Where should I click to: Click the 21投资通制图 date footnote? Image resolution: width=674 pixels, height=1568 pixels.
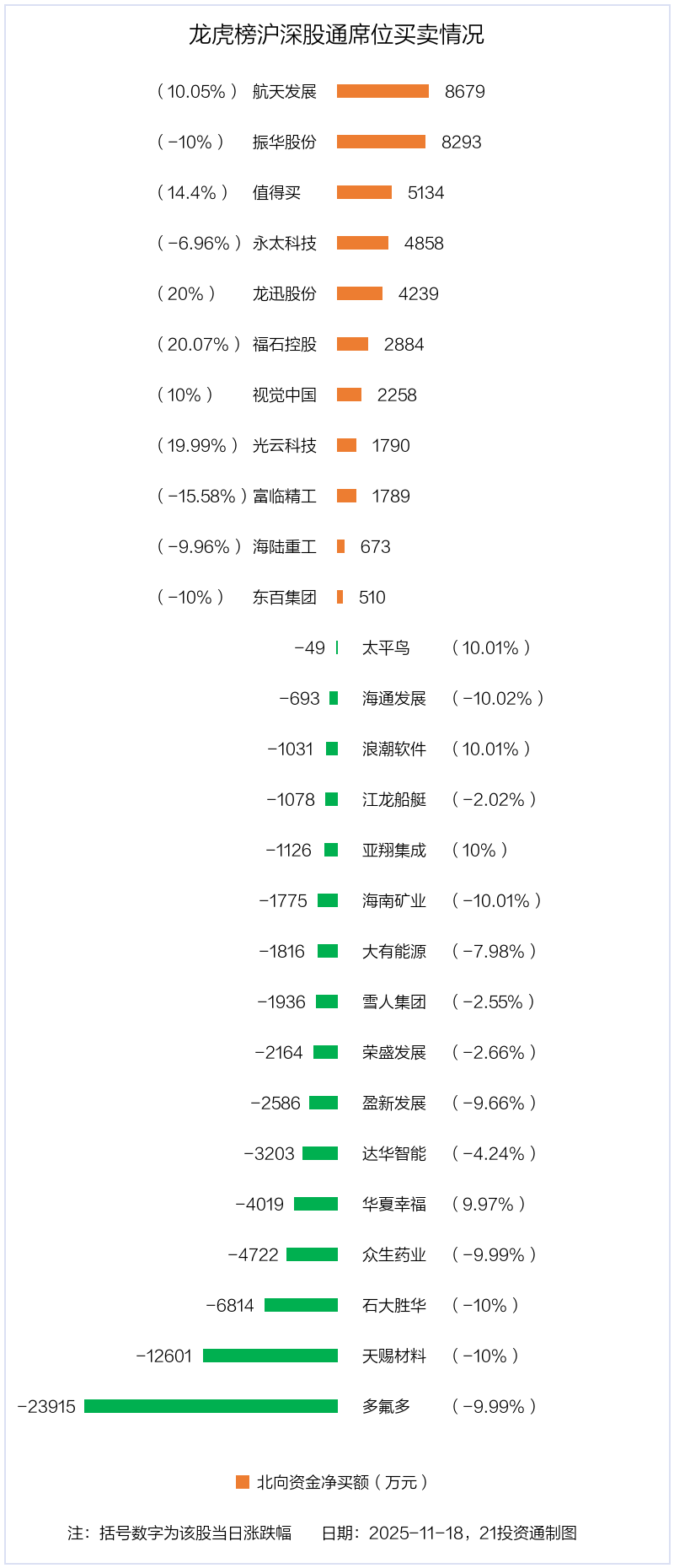tap(449, 1533)
